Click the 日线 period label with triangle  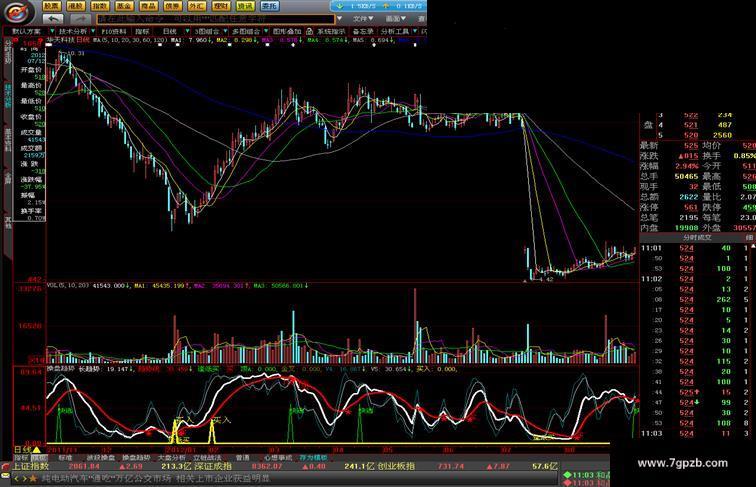(27, 449)
